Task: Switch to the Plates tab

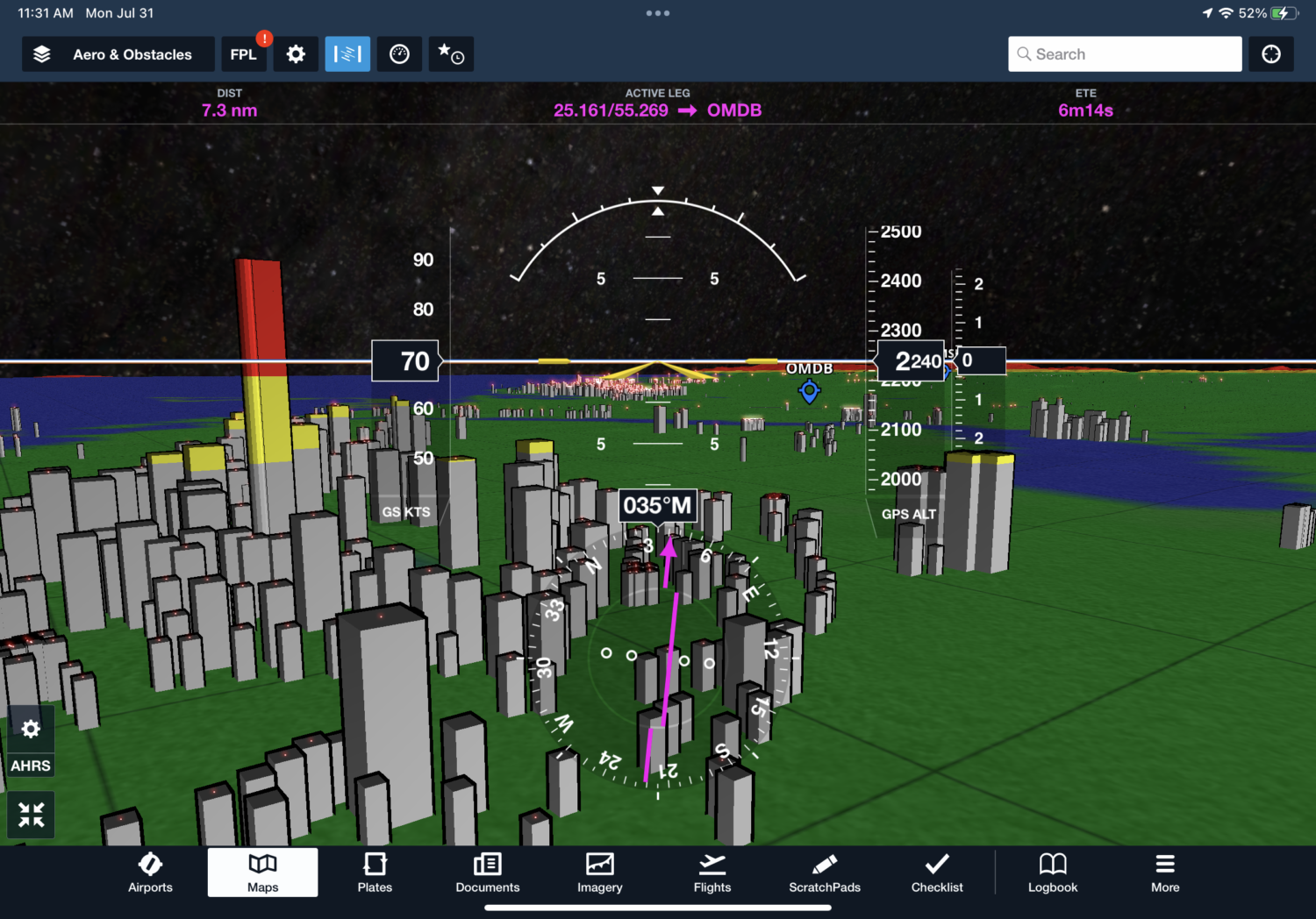Action: coord(375,873)
